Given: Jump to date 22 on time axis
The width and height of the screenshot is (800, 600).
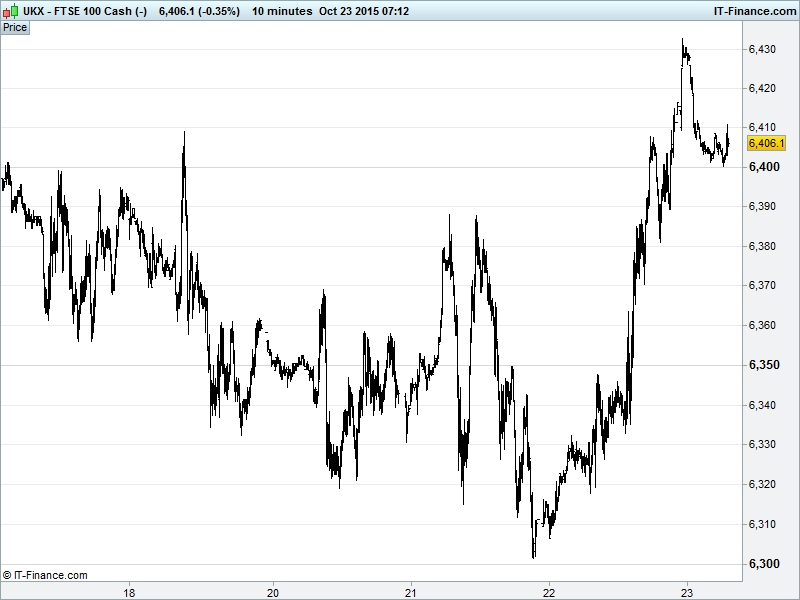Looking at the screenshot, I should pos(548,592).
